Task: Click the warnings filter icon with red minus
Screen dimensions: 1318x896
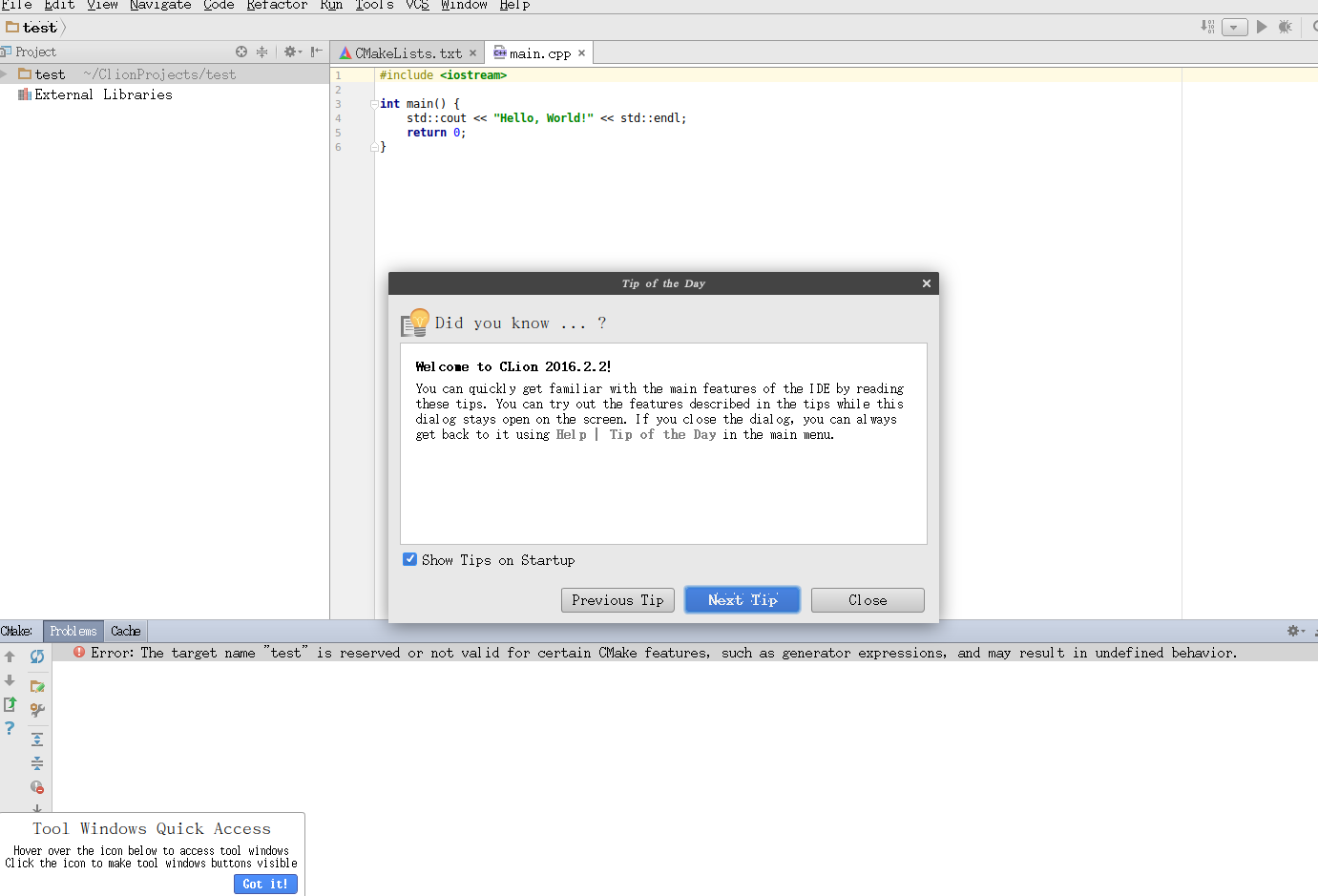Action: pyautogui.click(x=37, y=787)
